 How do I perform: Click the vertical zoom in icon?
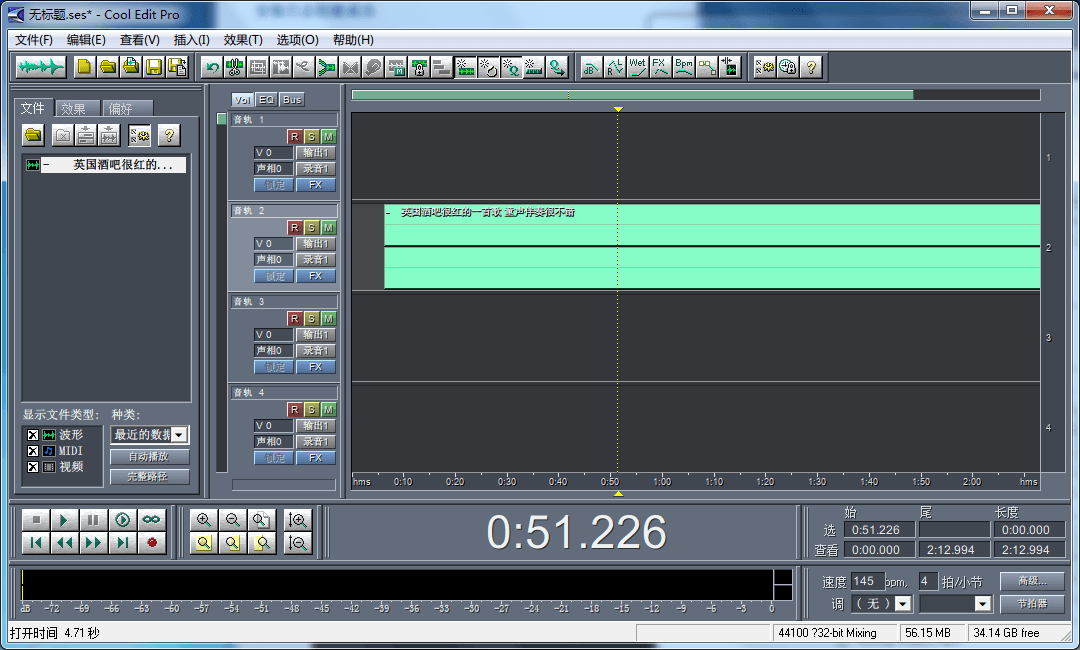pos(297,520)
